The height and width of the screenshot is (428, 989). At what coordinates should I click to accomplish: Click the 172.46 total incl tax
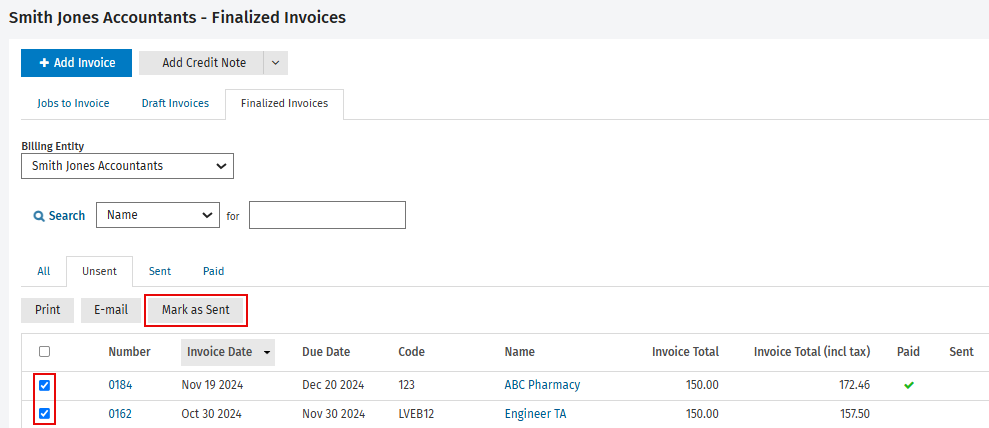pyautogui.click(x=853, y=385)
